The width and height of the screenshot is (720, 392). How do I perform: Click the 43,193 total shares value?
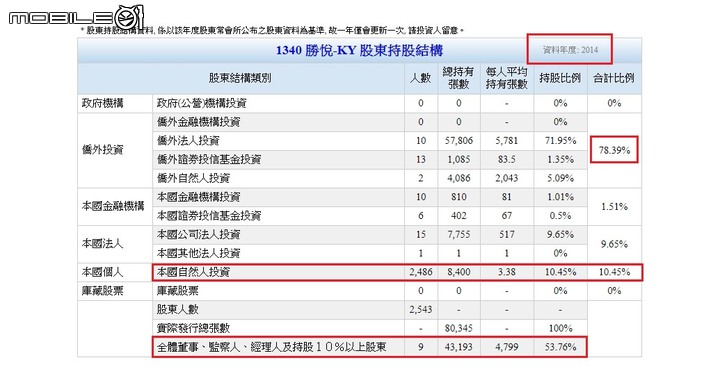(459, 347)
